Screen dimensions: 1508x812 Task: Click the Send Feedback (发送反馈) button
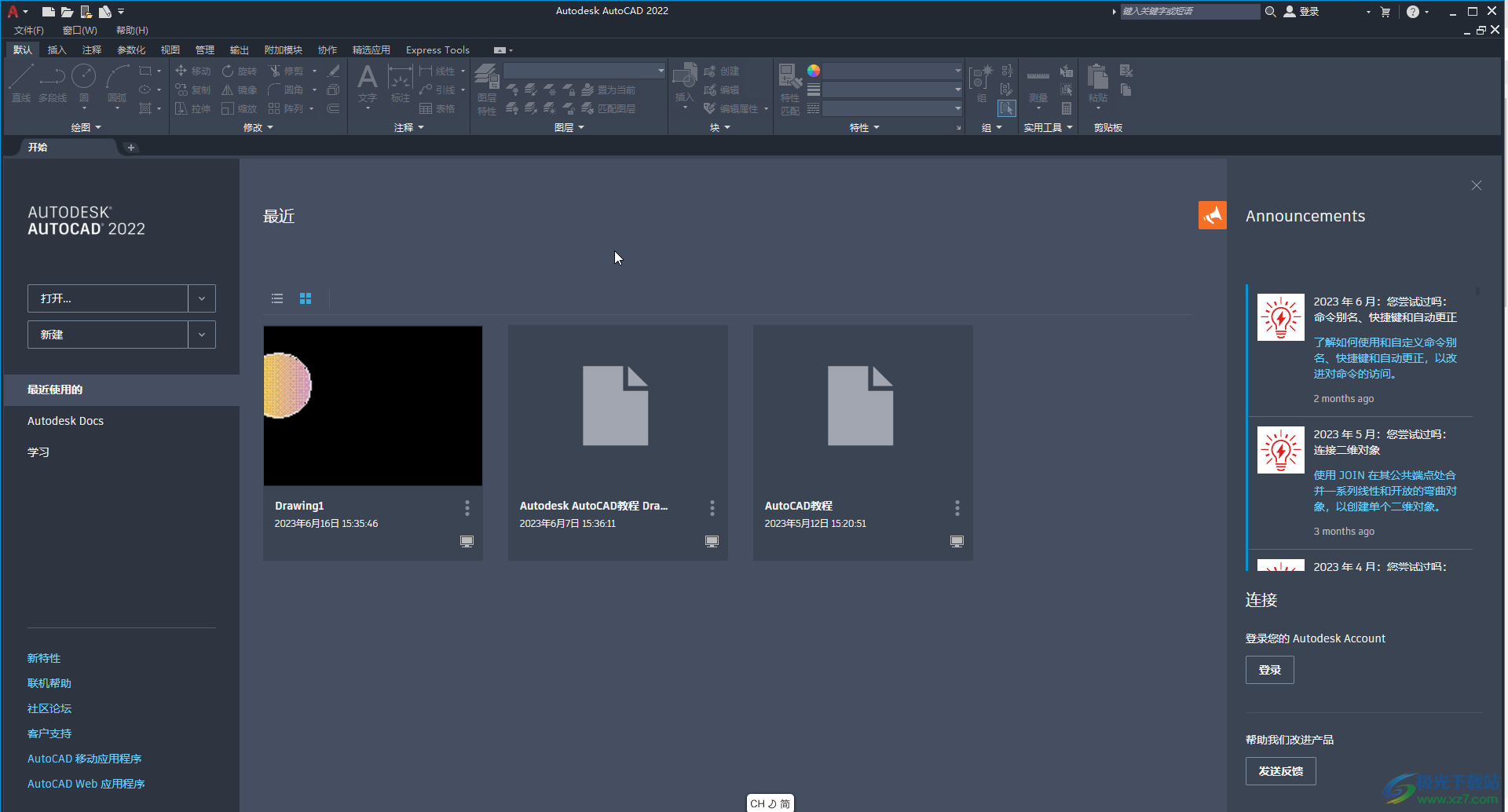click(x=1281, y=771)
